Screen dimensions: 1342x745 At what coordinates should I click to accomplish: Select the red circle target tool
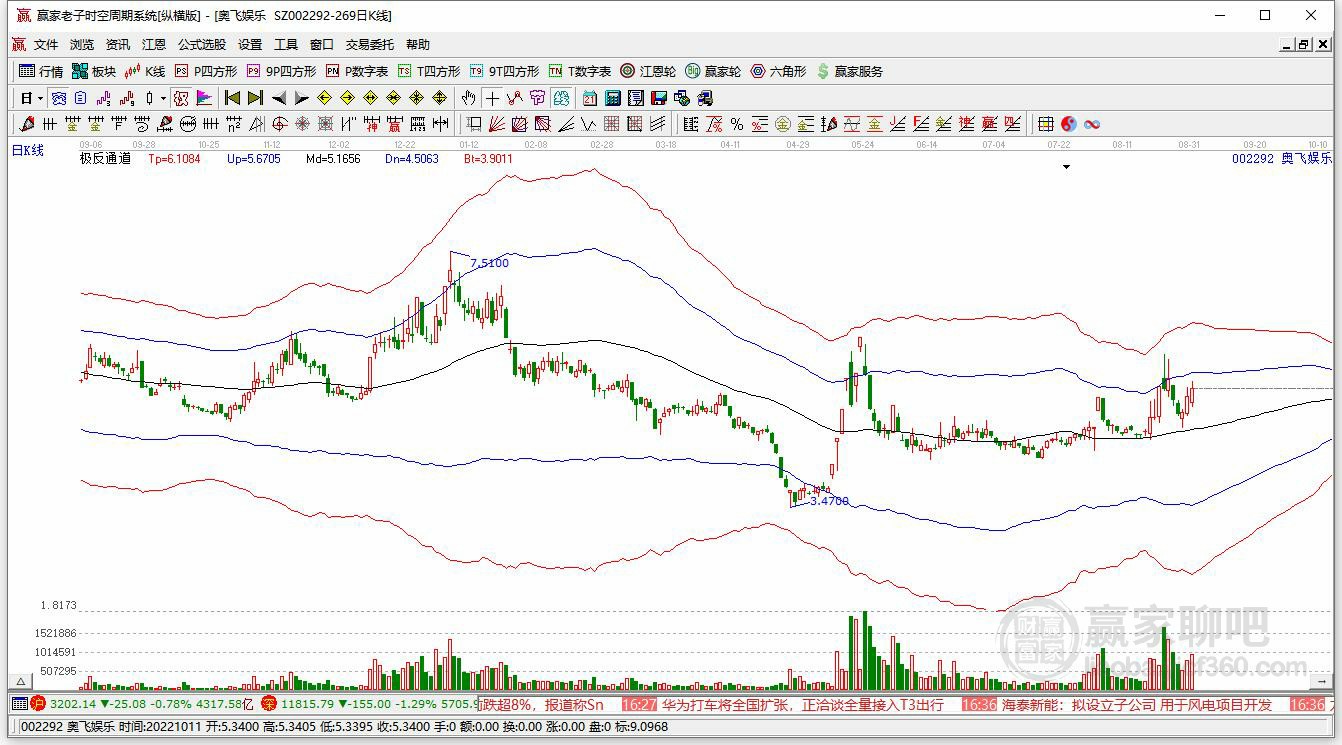click(x=279, y=124)
